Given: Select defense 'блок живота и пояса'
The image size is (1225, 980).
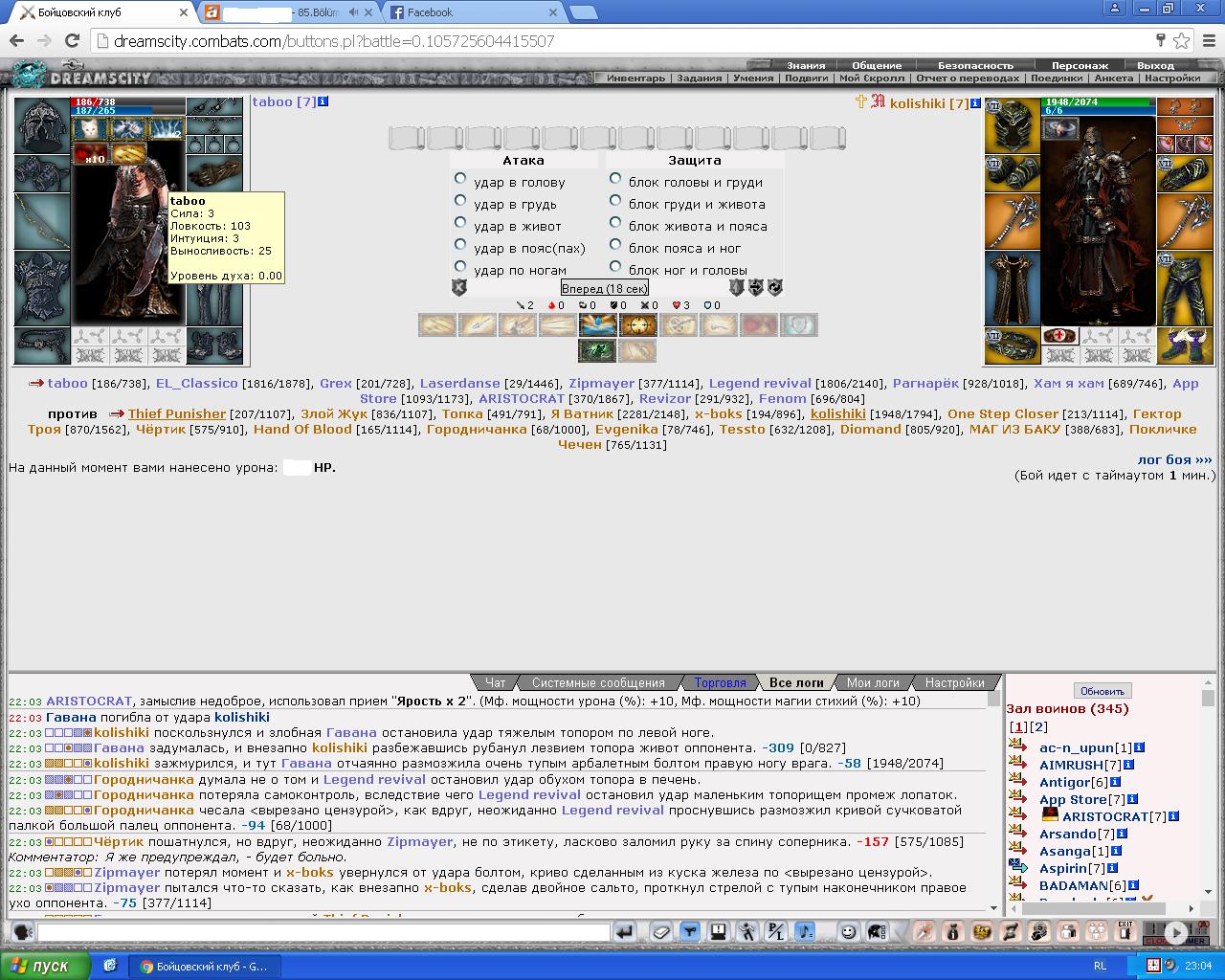Looking at the screenshot, I should click(615, 223).
